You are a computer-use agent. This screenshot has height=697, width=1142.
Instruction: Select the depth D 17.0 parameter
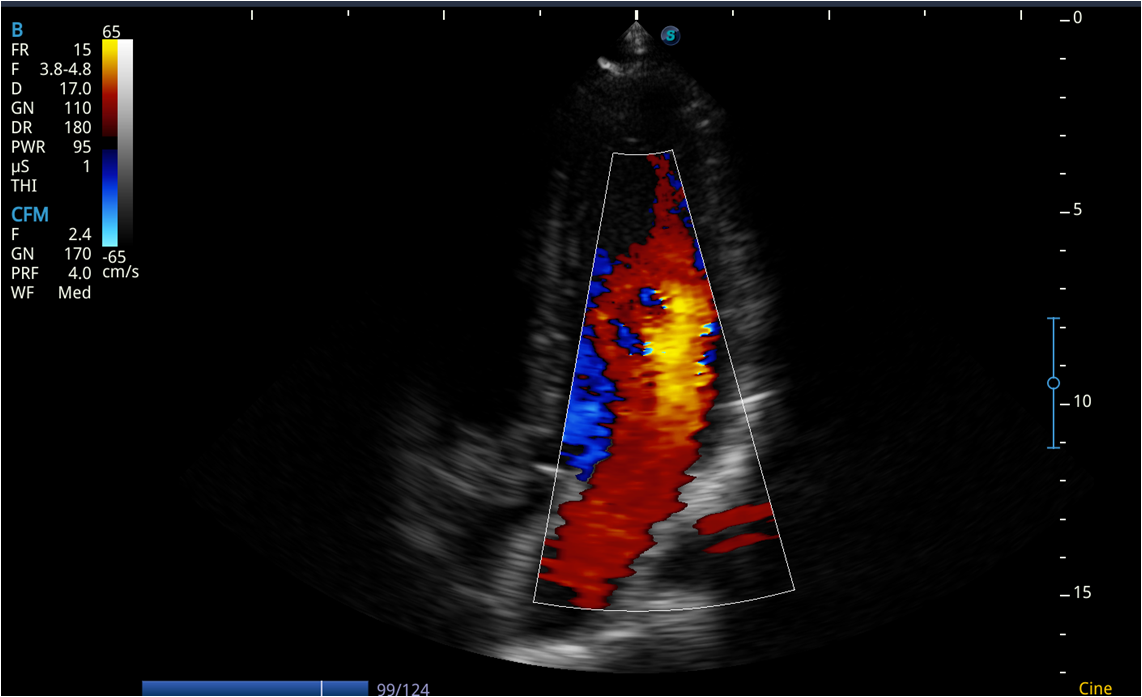point(51,89)
